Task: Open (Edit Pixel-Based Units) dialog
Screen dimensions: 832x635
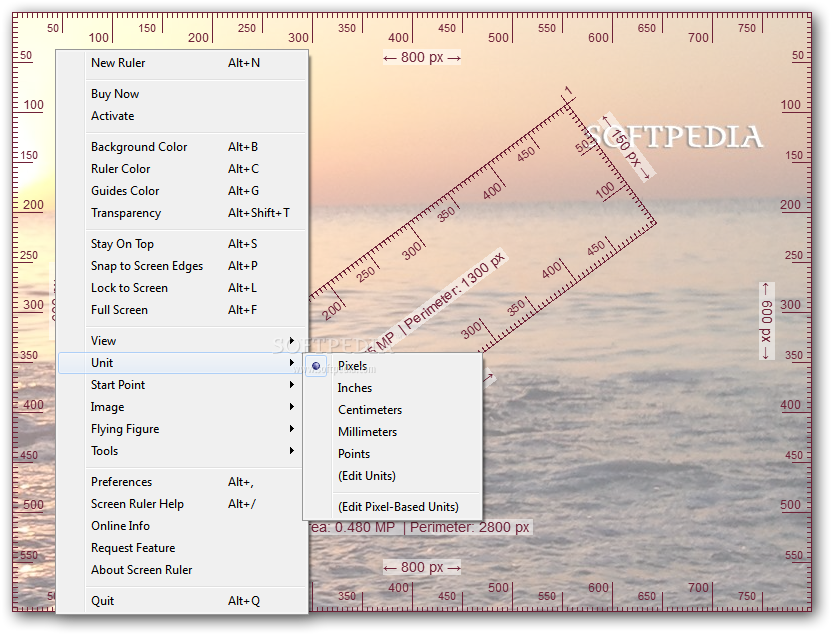Action: point(392,507)
